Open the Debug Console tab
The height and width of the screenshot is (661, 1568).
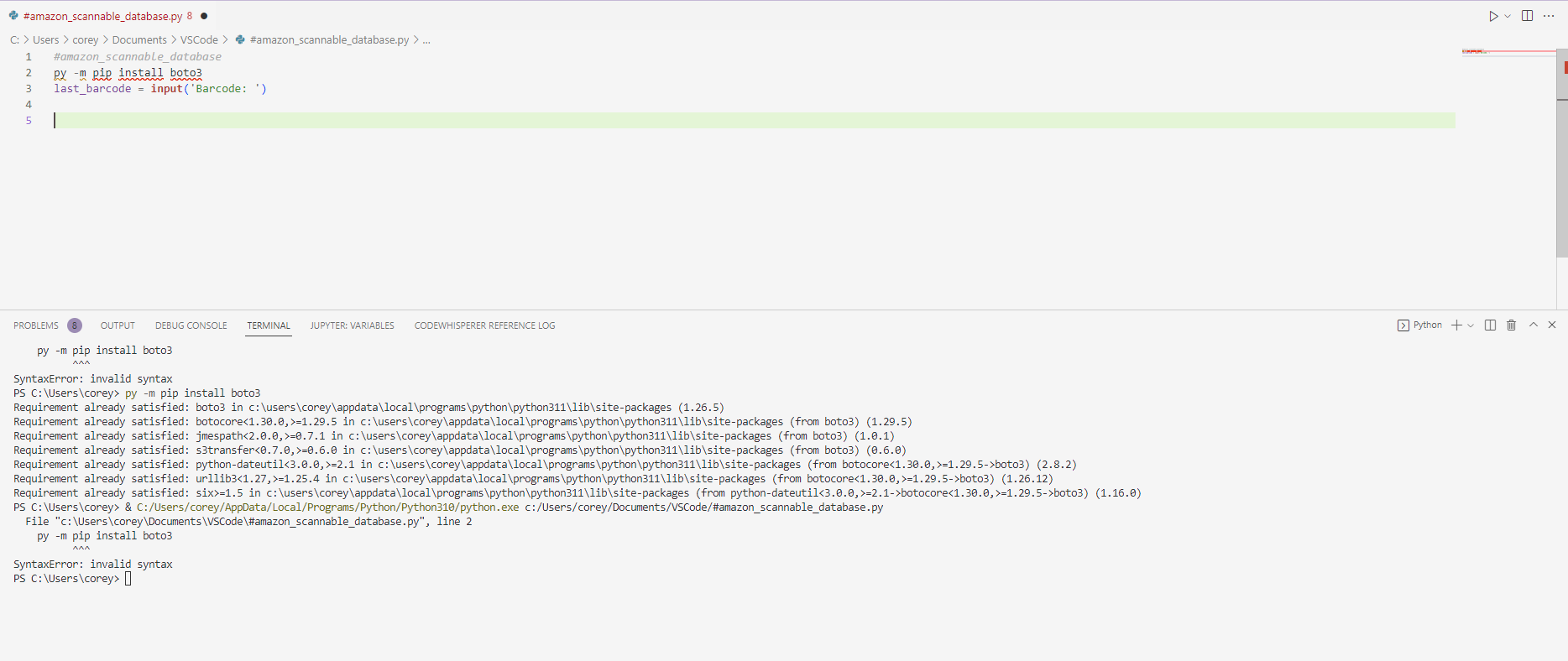pyautogui.click(x=191, y=325)
